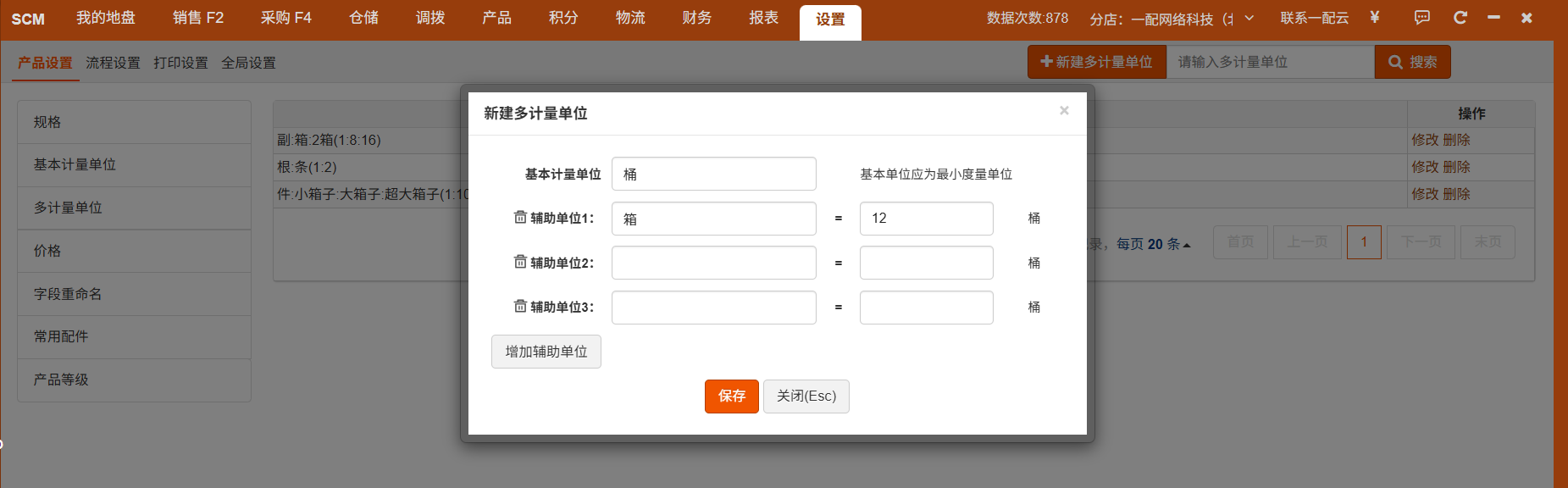Click 新建多计量单位 plus button
Screen dimensions: 1568x488
click(x=1096, y=62)
